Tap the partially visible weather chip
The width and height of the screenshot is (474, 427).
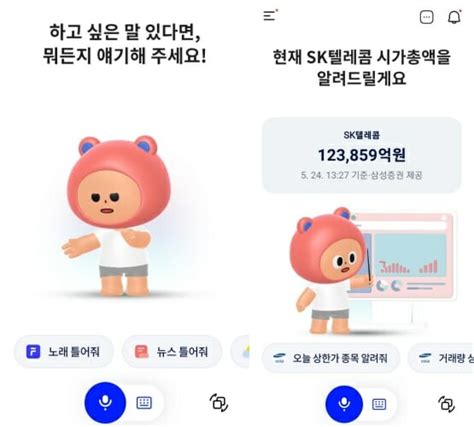tap(240, 352)
